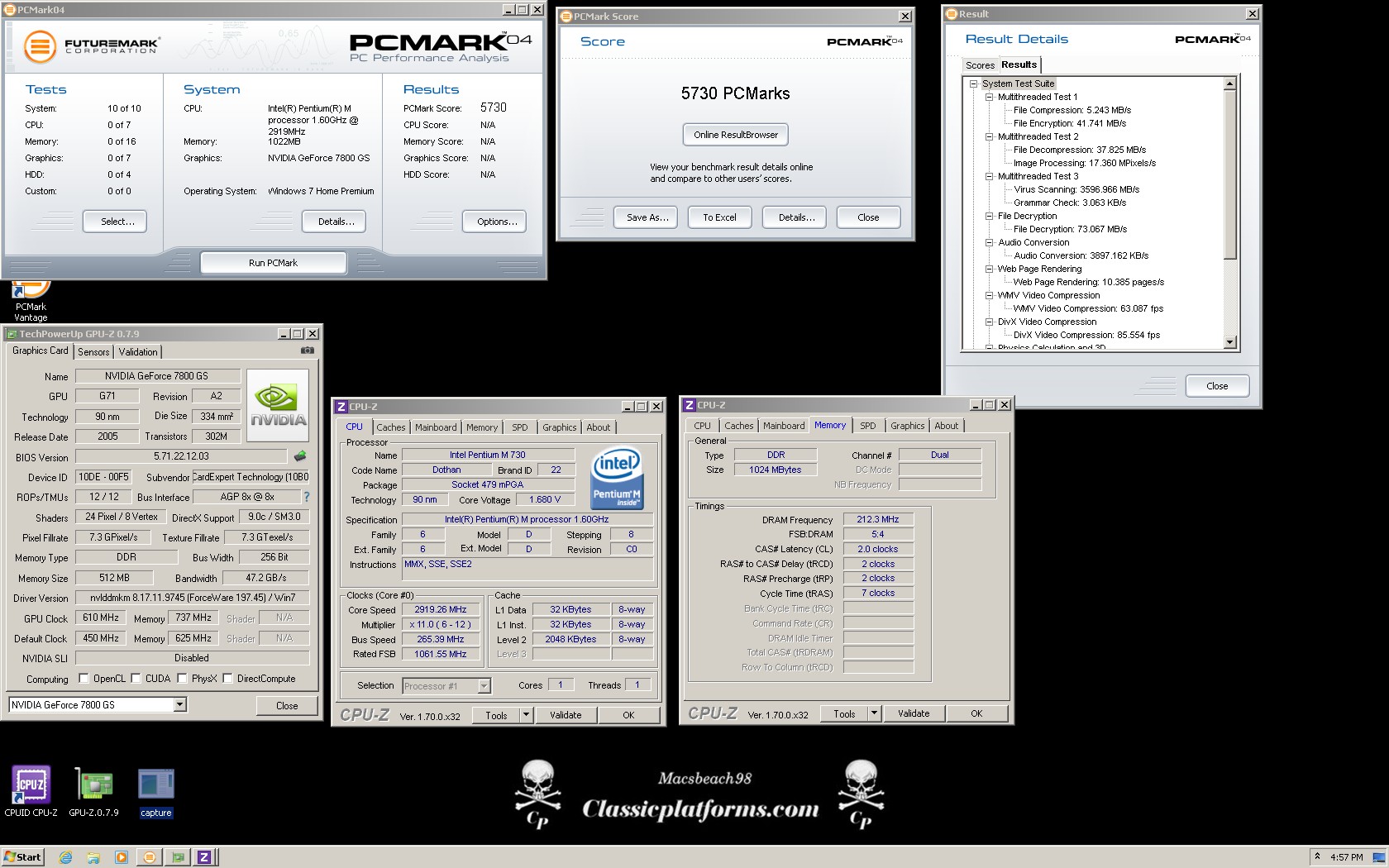This screenshot has height=868, width=1389.
Task: Open Windows Explorer from the taskbar
Action: coord(93,857)
